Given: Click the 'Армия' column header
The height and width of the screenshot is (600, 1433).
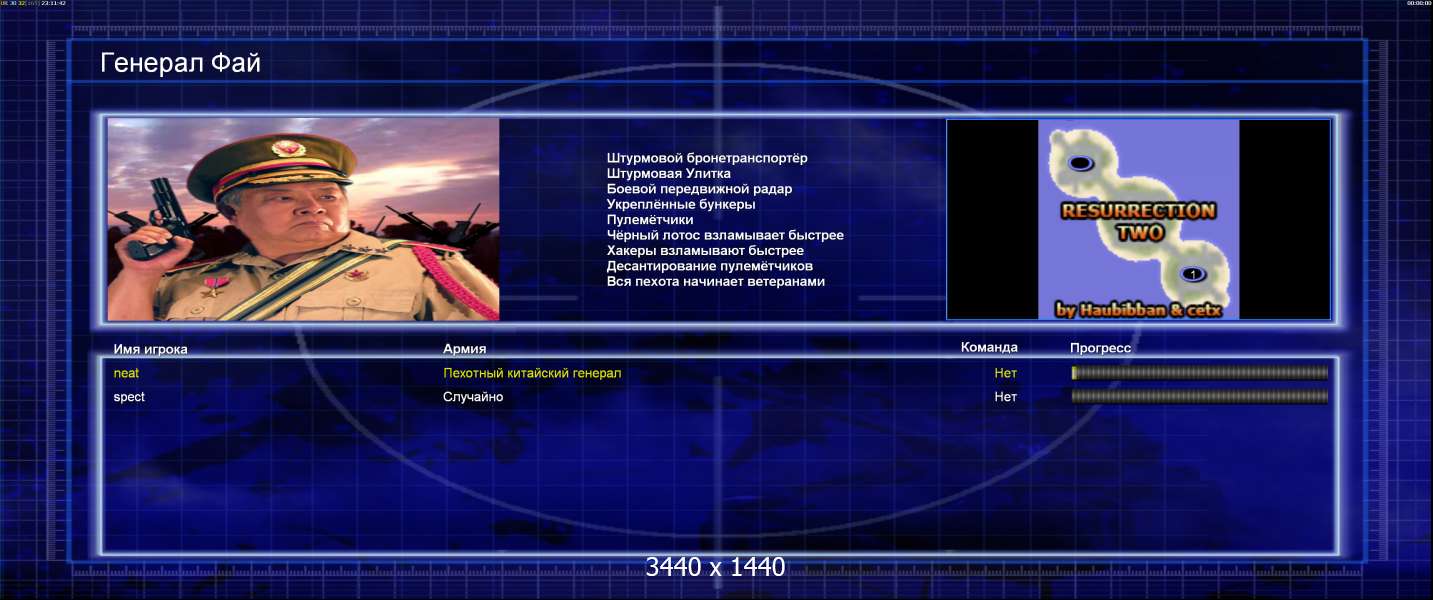Looking at the screenshot, I should (465, 349).
